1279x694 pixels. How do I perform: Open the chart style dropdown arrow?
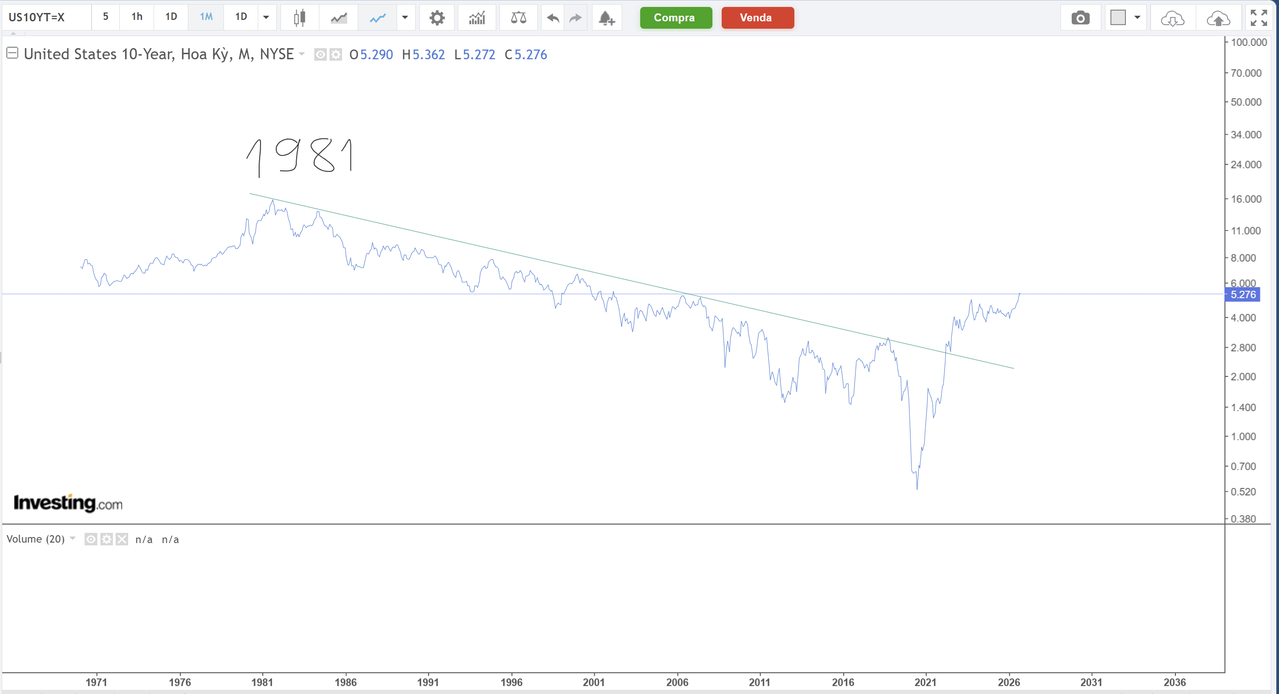point(404,18)
